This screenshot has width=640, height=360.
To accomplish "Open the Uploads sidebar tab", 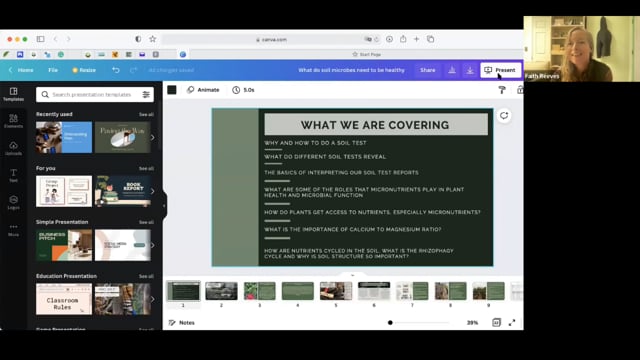I will (13, 148).
